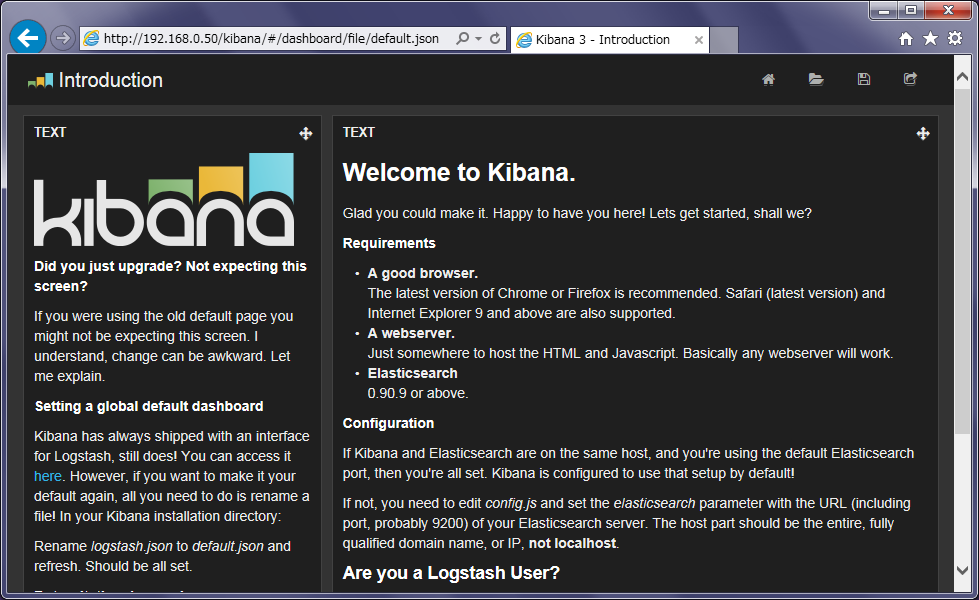Click the bold 'not localhost' text
This screenshot has height=600, width=979.
[x=573, y=543]
